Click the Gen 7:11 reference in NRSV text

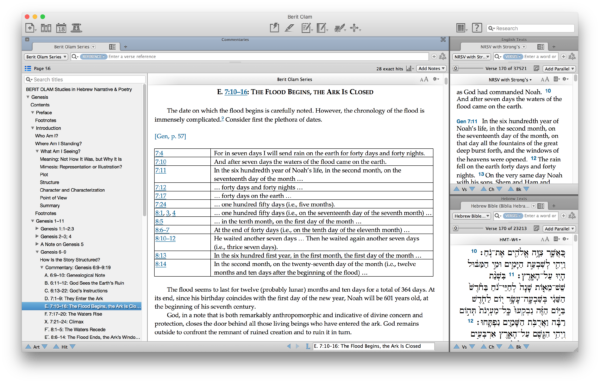pos(467,121)
